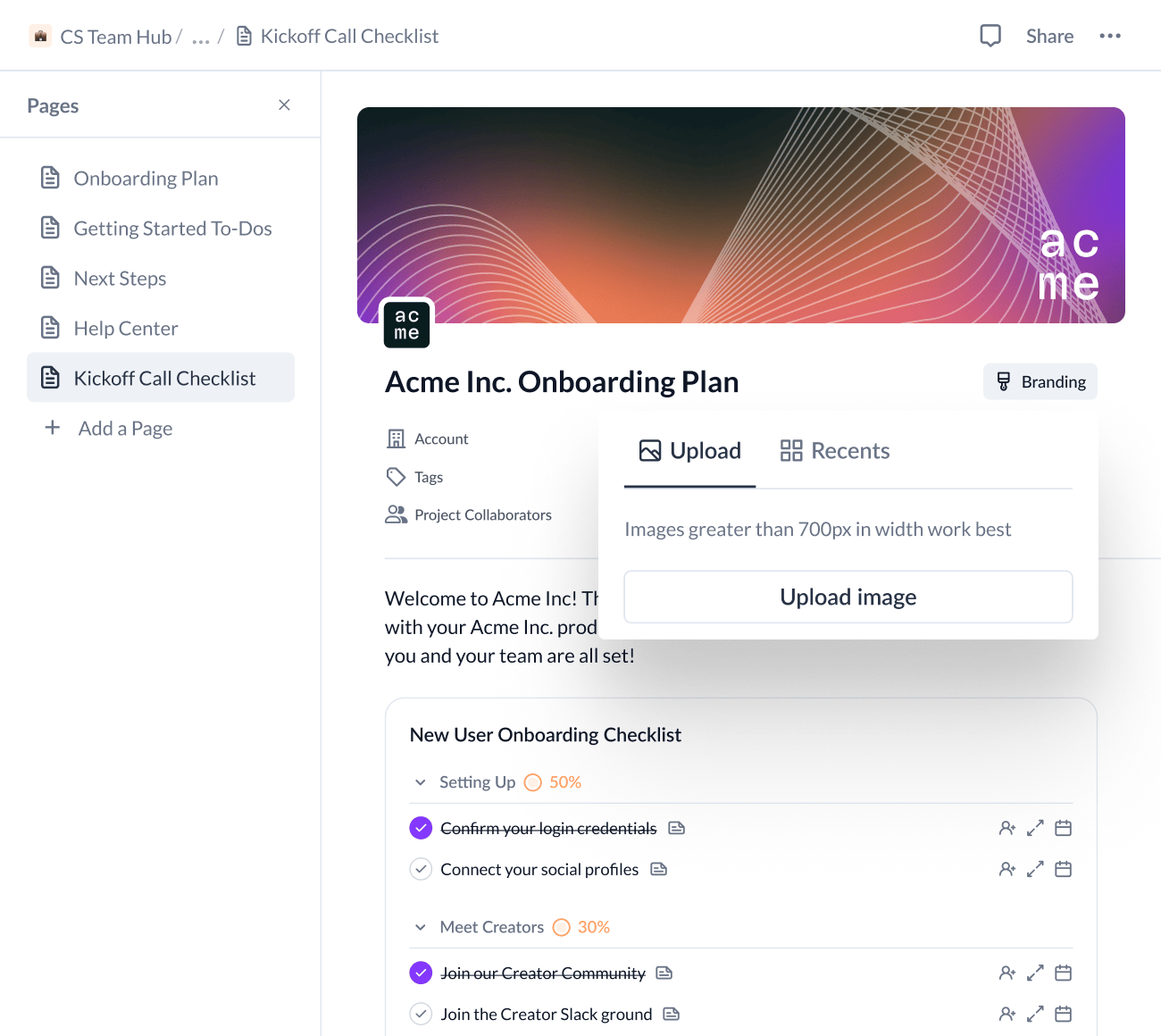
Task: Click the comment bubble icon in the header
Action: (990, 36)
